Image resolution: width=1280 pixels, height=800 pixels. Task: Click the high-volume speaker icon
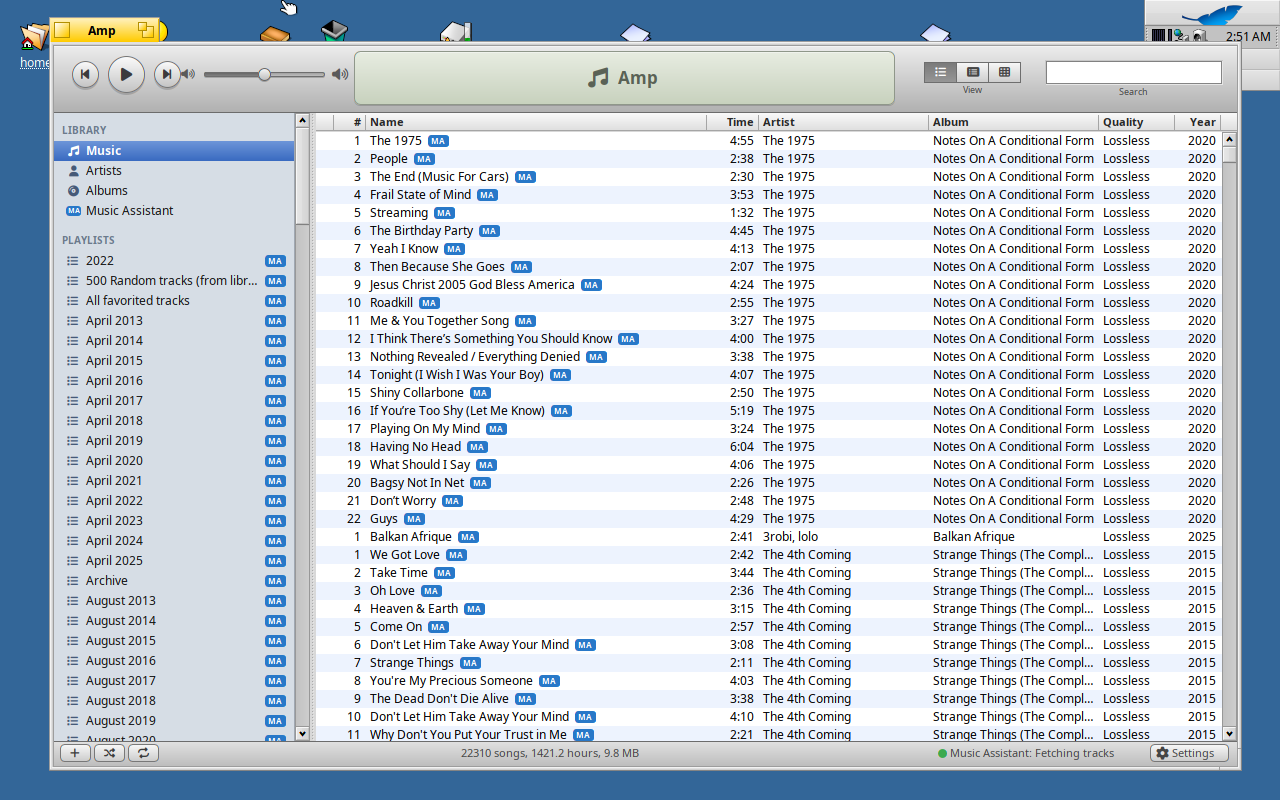tap(340, 74)
